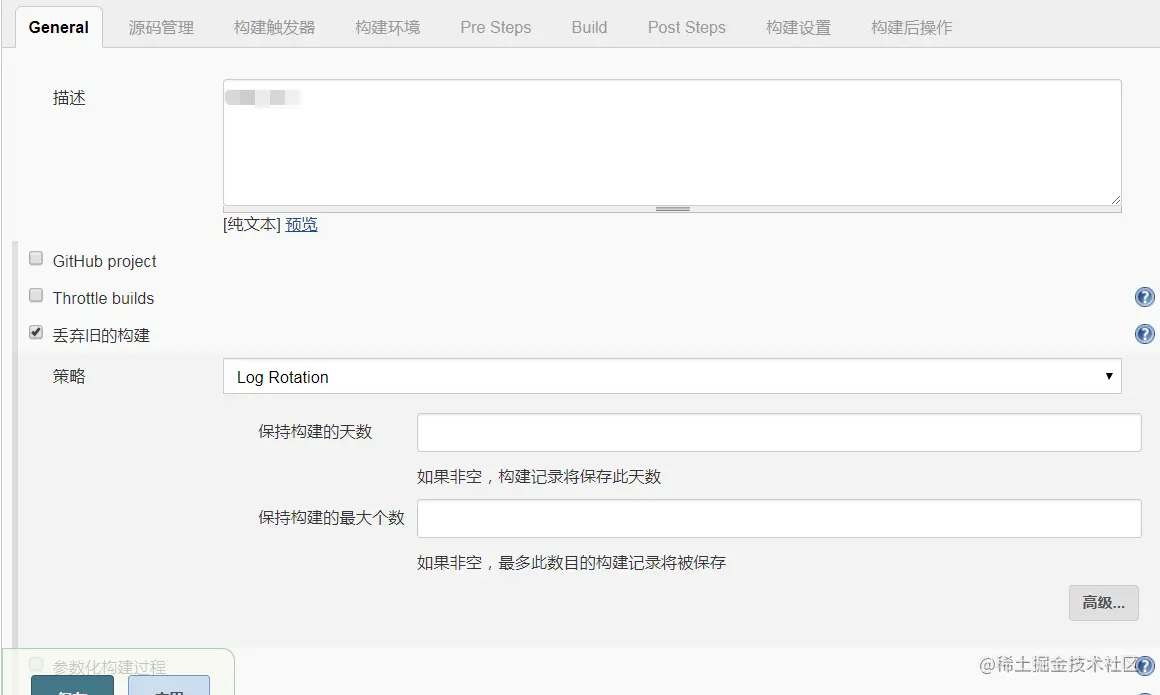This screenshot has width=1160, height=695.
Task: Focus the 保持构建的天数 input field
Action: click(x=780, y=432)
